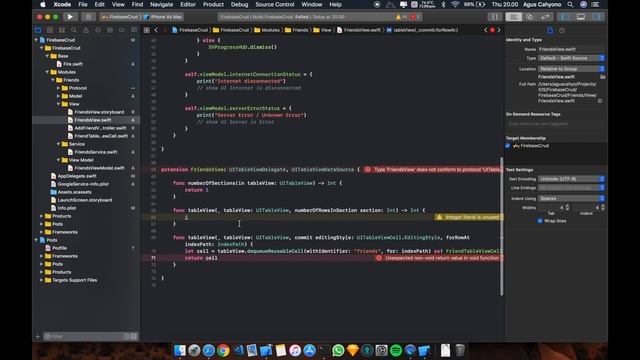Expand the Model folder
The width and height of the screenshot is (640, 360).
pyautogui.click(x=58, y=96)
